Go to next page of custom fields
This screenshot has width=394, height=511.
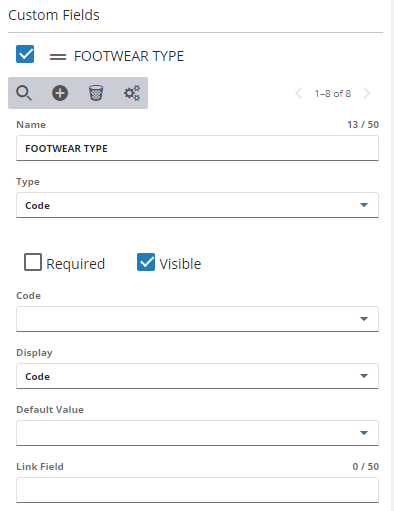(367, 93)
